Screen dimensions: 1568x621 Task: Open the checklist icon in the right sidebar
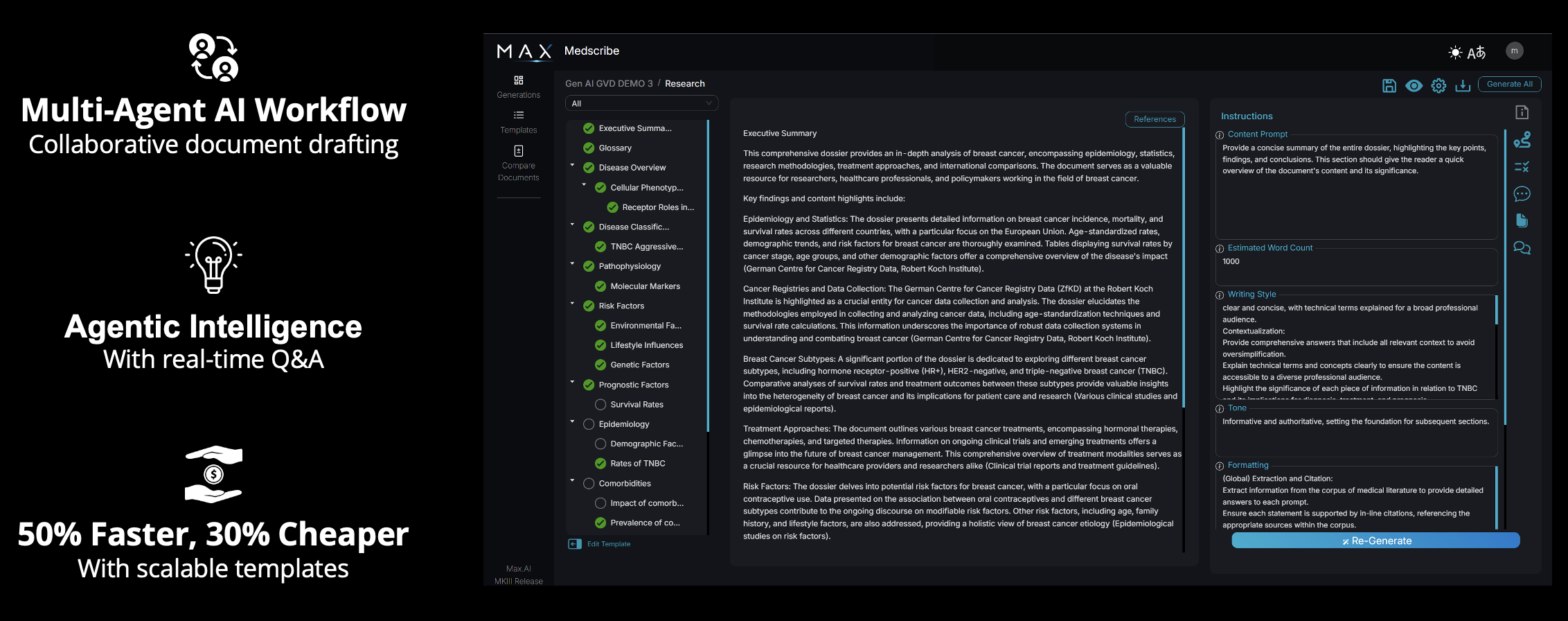click(x=1522, y=167)
